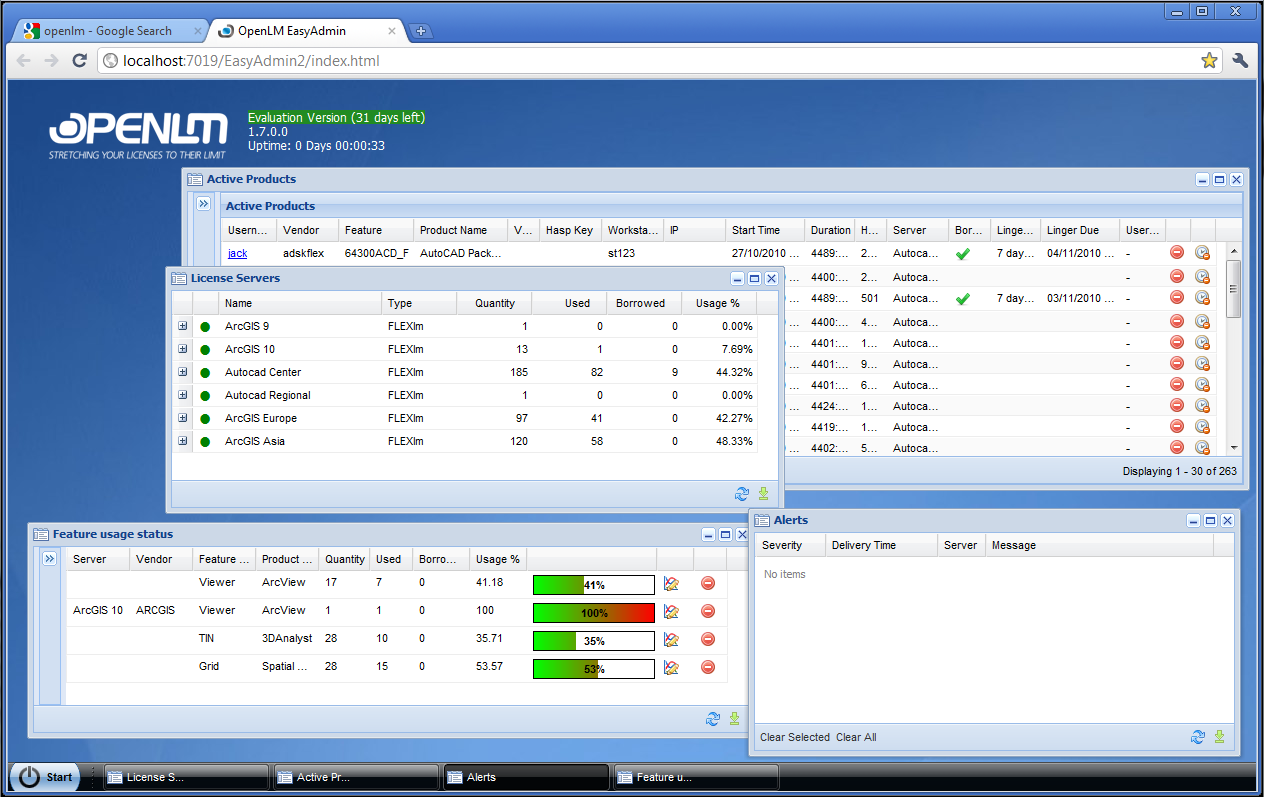The height and width of the screenshot is (797, 1264).
Task: Click the Alerts window green export icon
Action: coord(1219,737)
